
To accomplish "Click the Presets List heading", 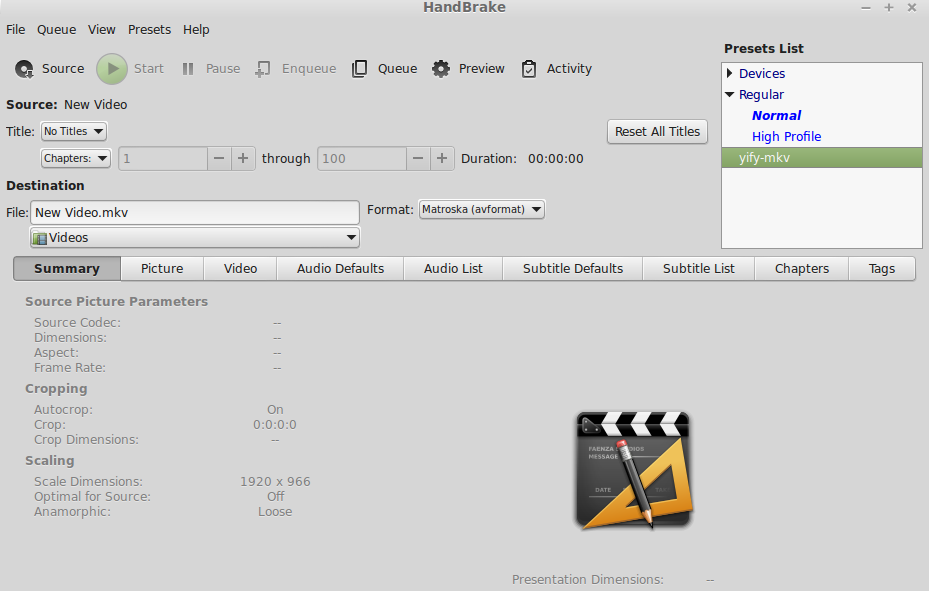I will [x=764, y=49].
